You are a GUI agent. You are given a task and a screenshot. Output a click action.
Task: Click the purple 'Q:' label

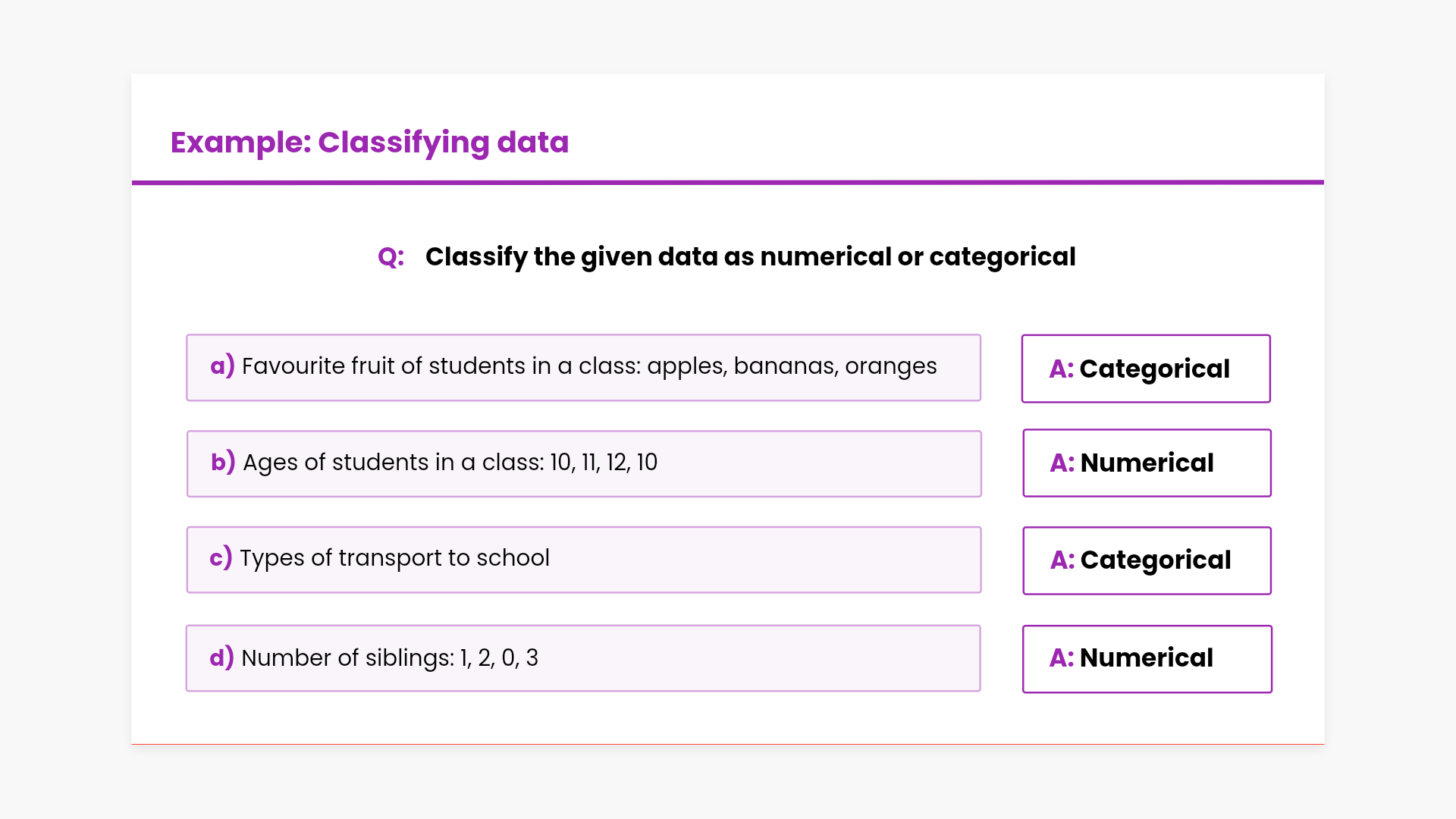[x=391, y=257]
